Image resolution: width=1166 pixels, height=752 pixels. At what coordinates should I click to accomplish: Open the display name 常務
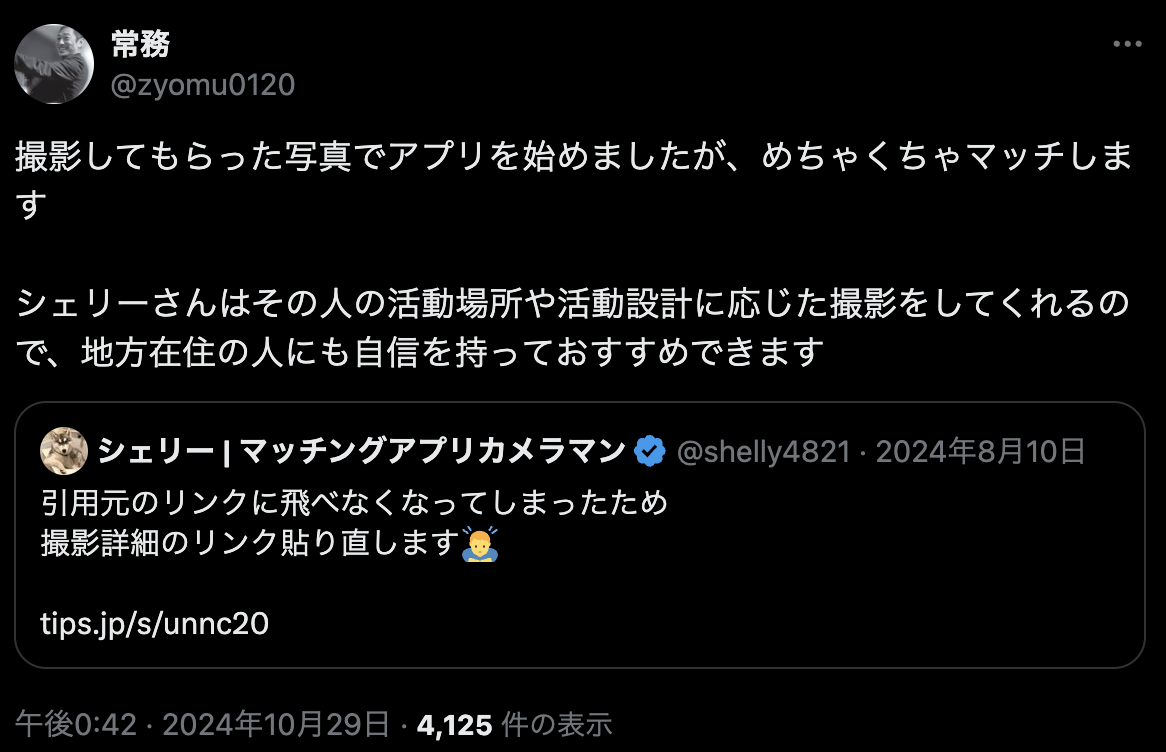point(141,44)
